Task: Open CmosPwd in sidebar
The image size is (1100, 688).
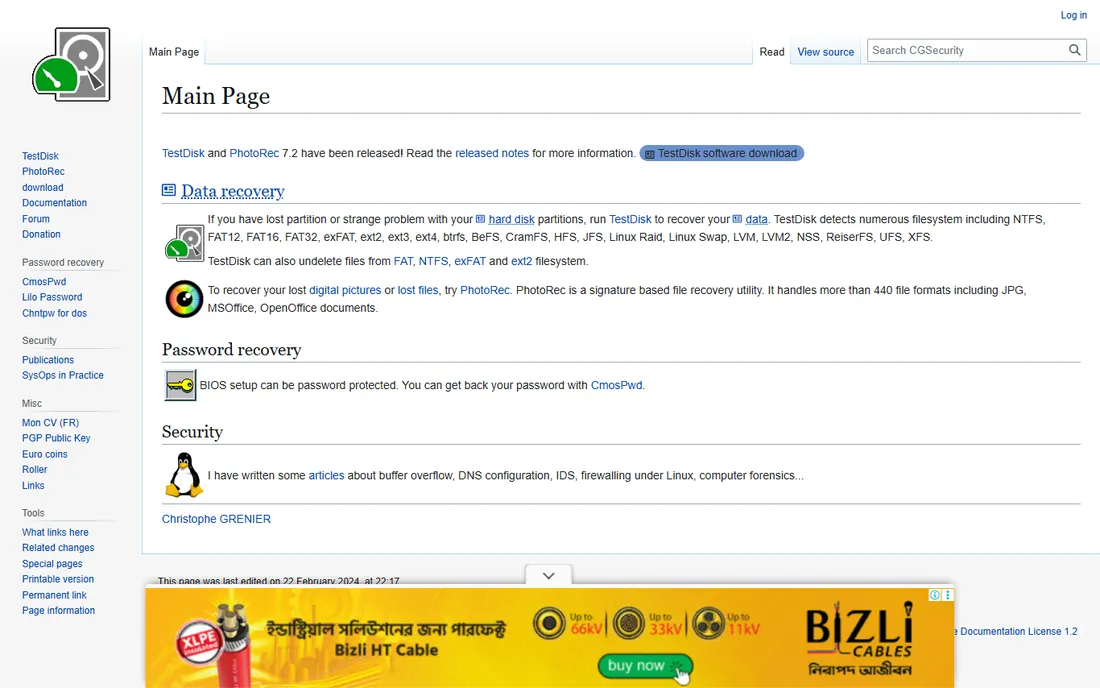Action: click(43, 281)
